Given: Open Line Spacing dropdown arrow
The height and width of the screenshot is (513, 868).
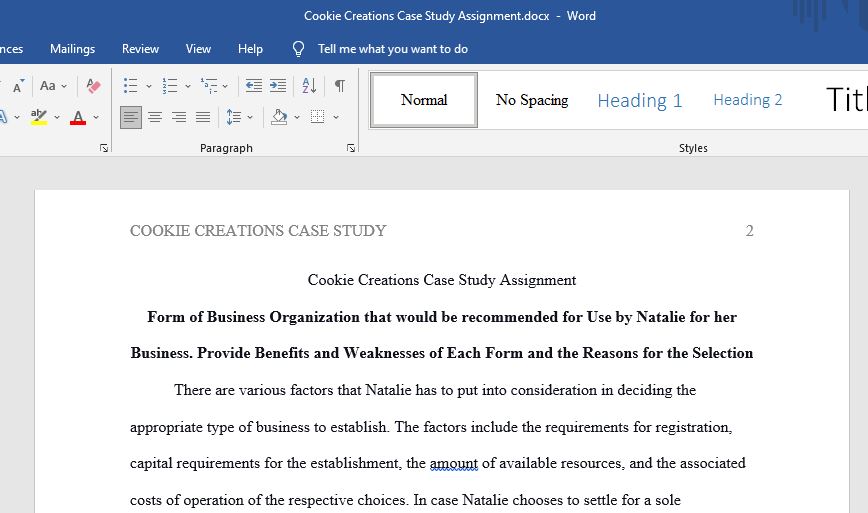Looking at the screenshot, I should point(250,117).
